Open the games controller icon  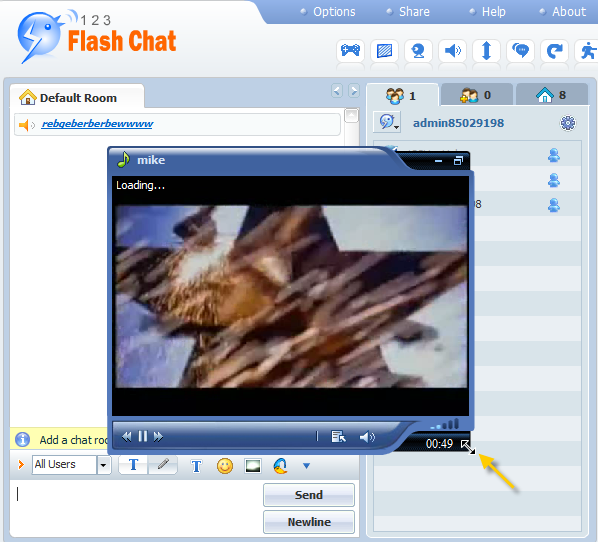click(350, 50)
